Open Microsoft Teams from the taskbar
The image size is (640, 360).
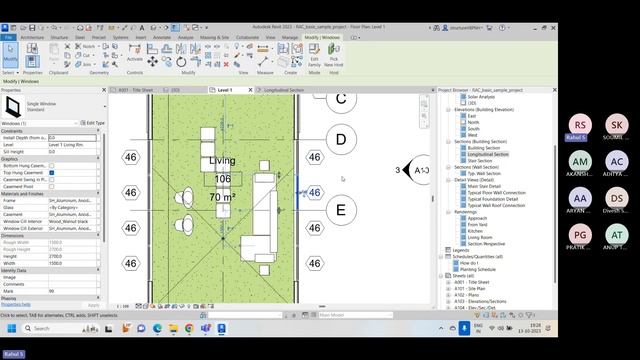[x=205, y=328]
